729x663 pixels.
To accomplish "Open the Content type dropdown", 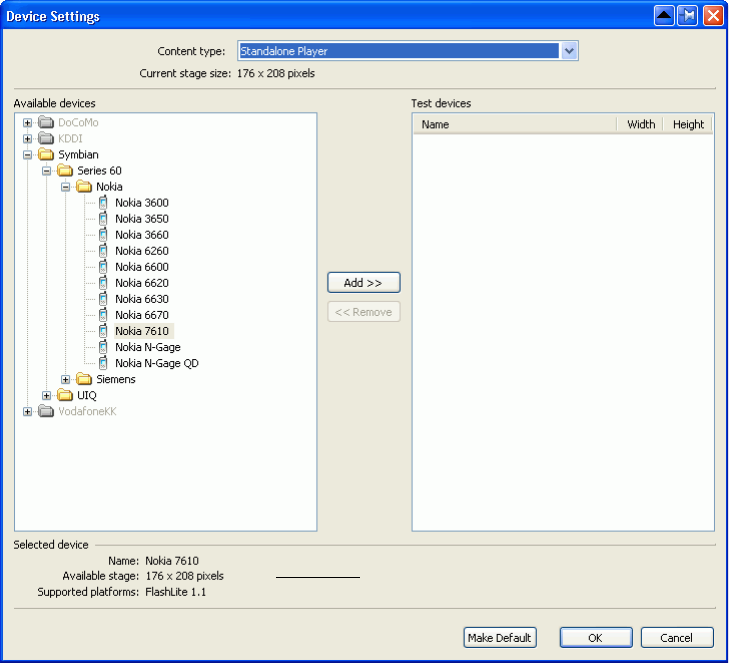I will (x=569, y=51).
